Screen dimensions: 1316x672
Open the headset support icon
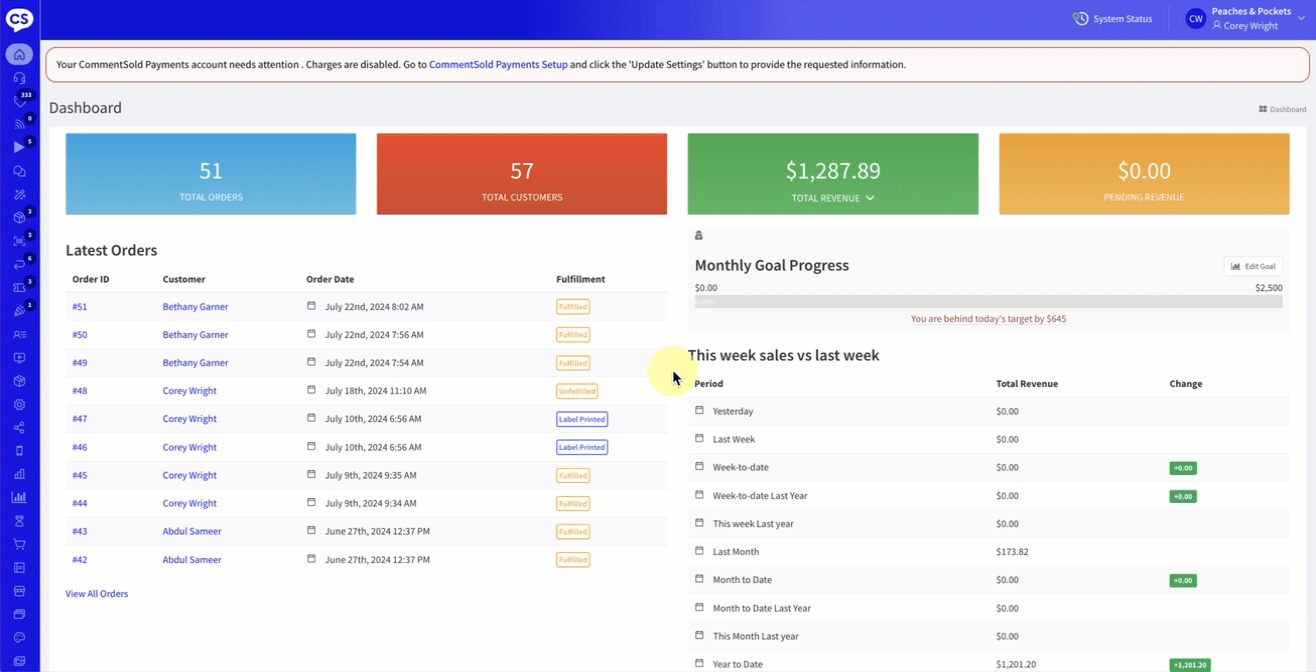tap(19, 78)
